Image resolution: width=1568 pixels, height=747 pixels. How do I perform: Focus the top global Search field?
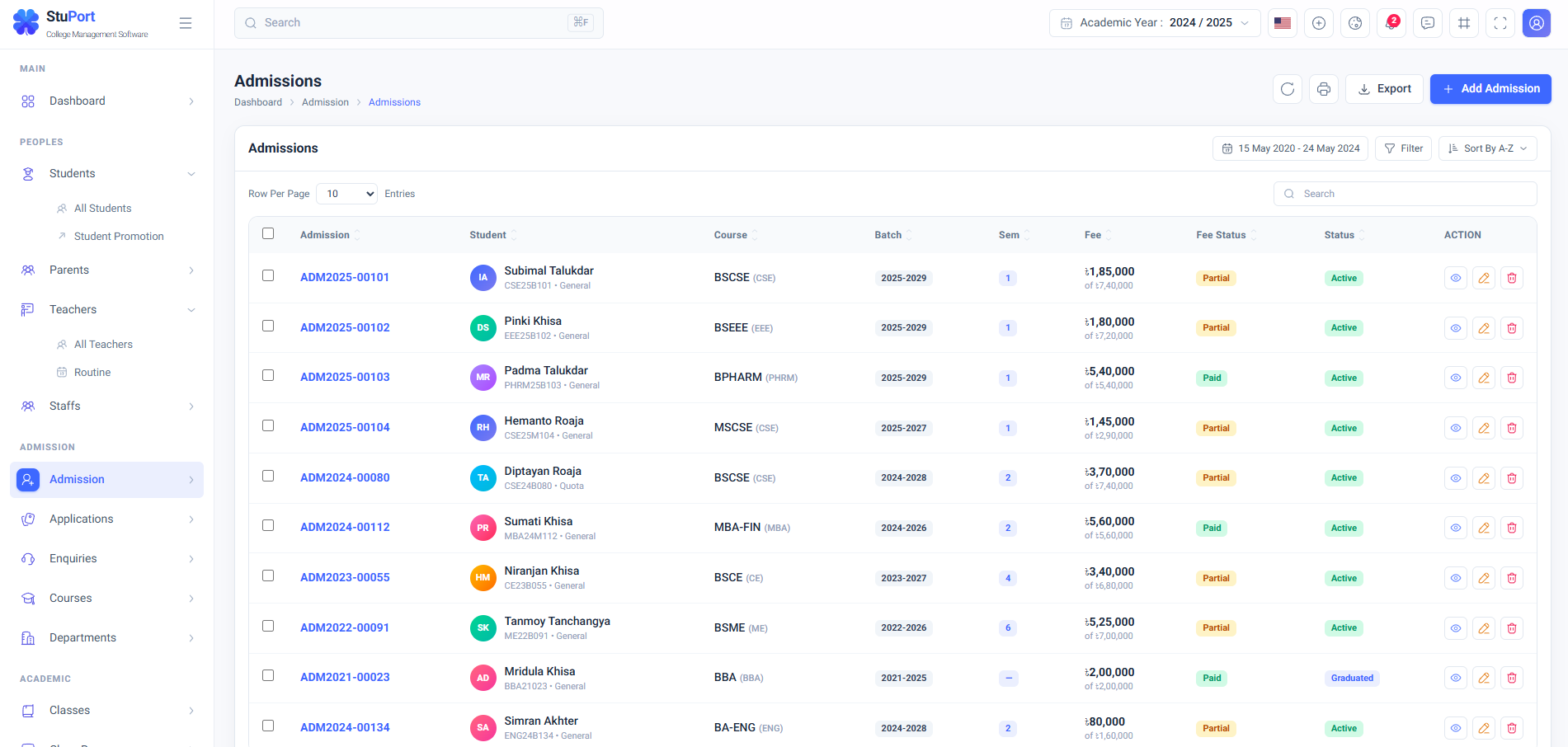(x=419, y=23)
